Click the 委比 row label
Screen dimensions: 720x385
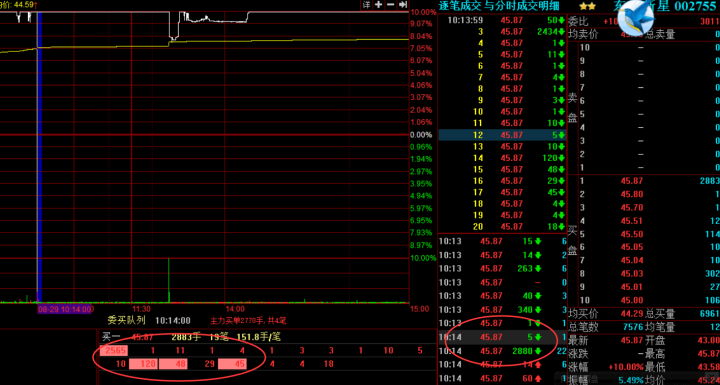point(578,21)
